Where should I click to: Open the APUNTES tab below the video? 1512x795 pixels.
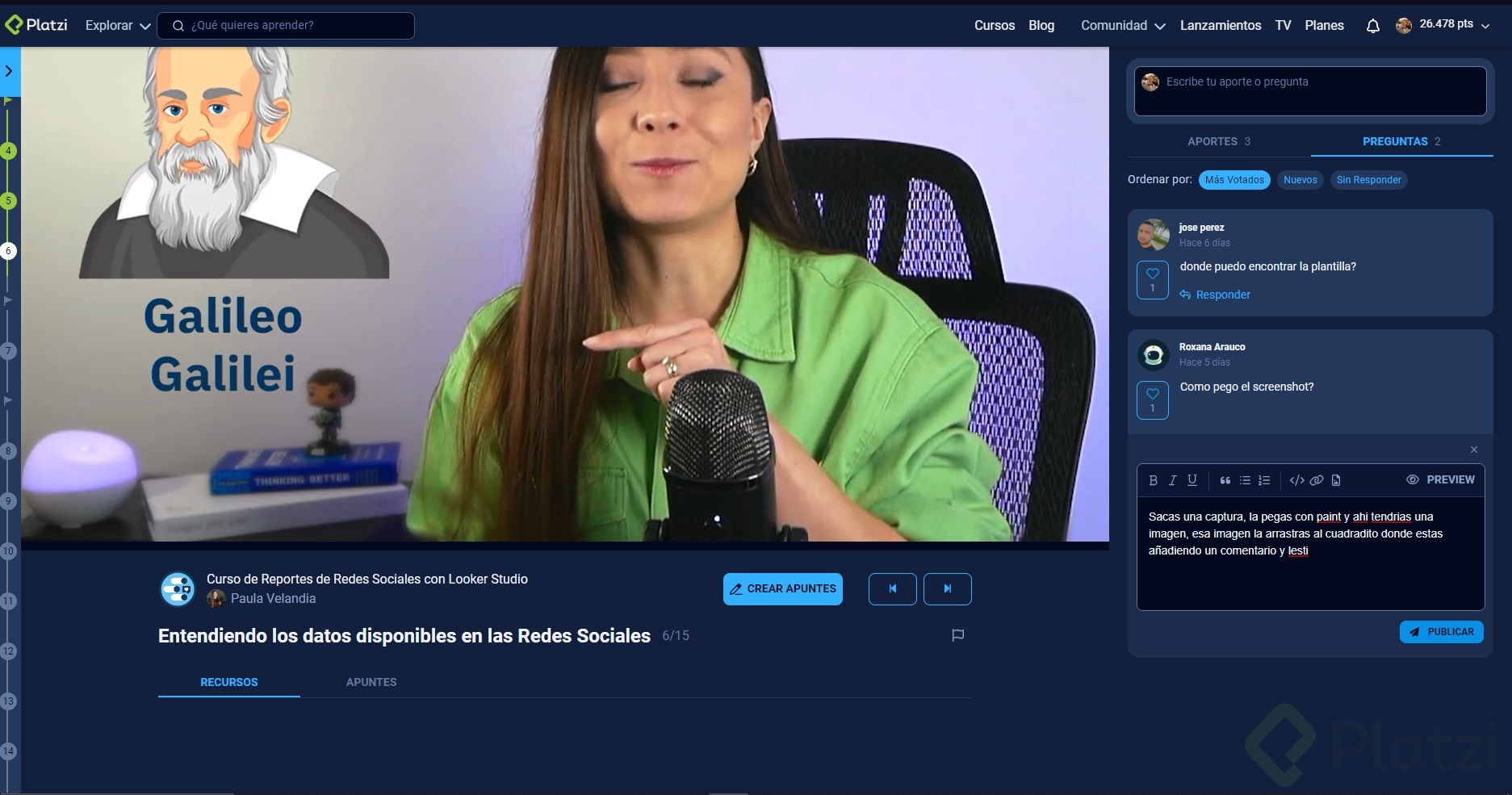point(371,682)
